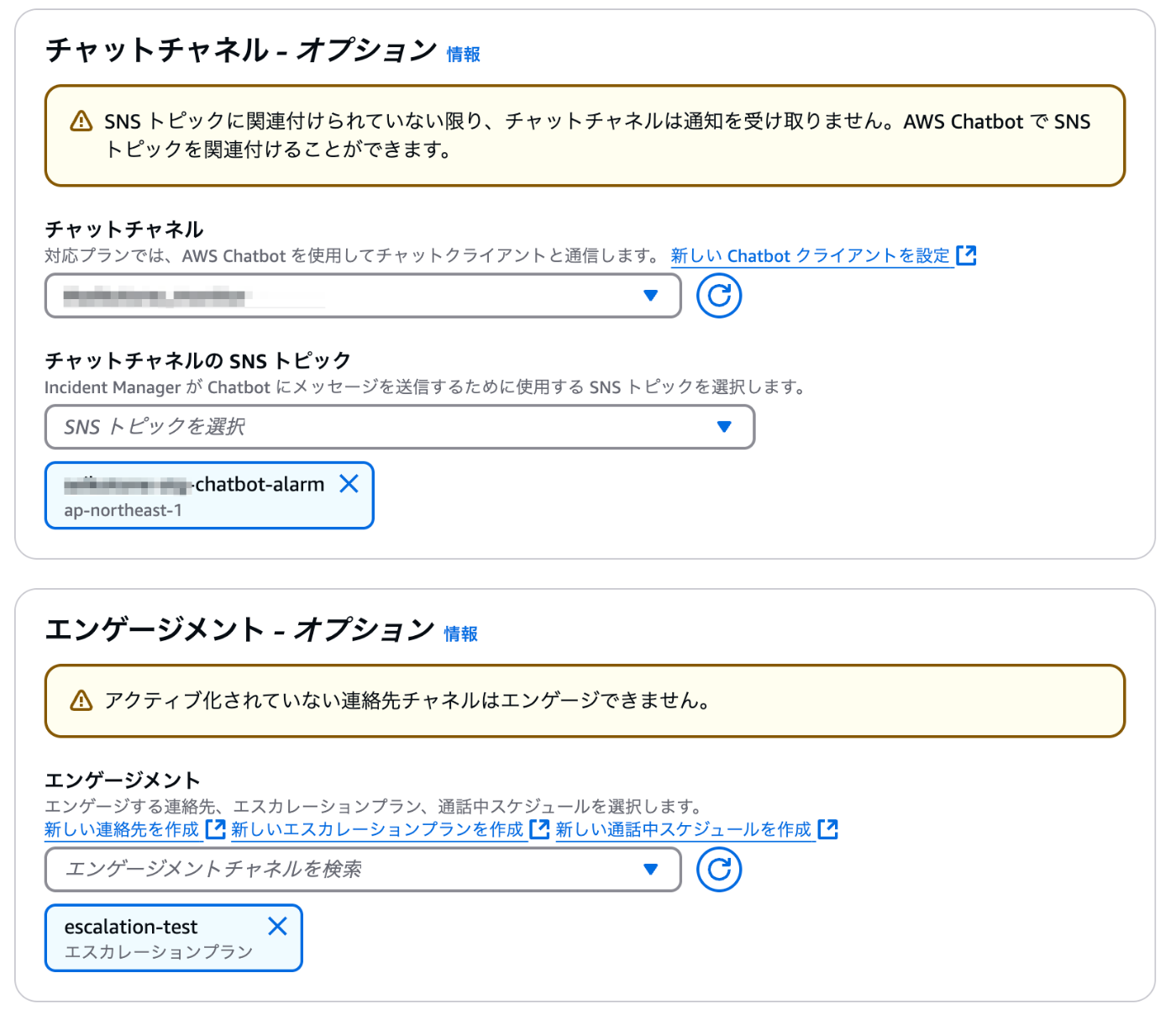Viewport: 1176px width, 1015px height.
Task: Click the warning icon in engagement alert
Action: [x=81, y=700]
